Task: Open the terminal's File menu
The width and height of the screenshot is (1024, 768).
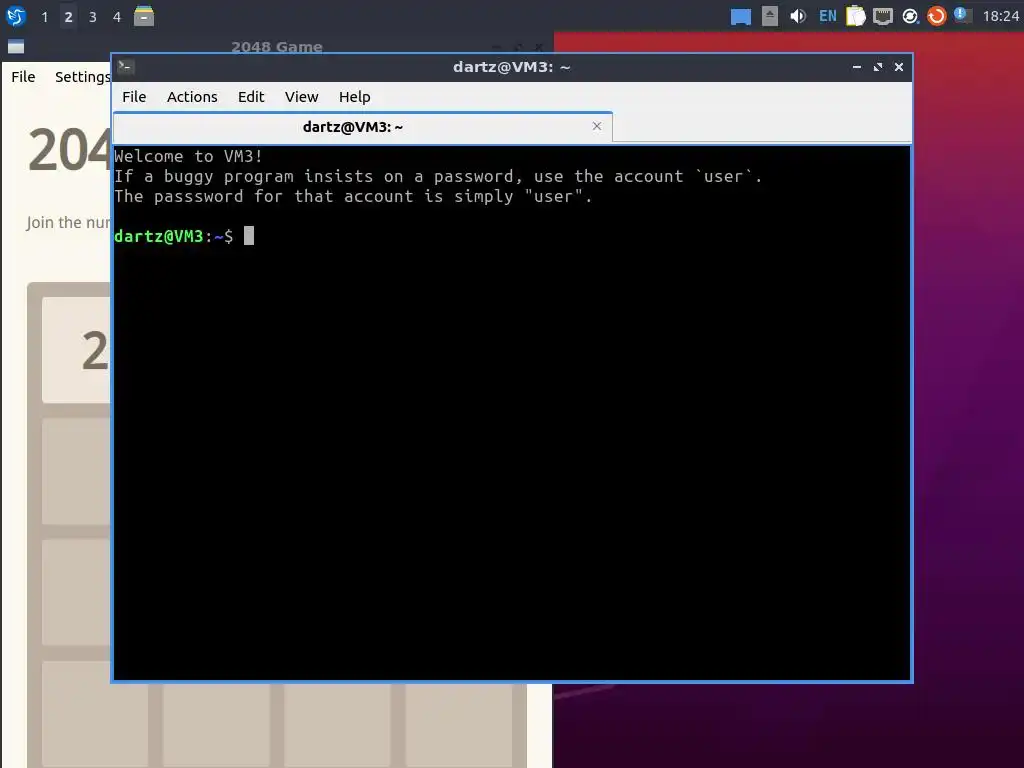Action: tap(134, 97)
